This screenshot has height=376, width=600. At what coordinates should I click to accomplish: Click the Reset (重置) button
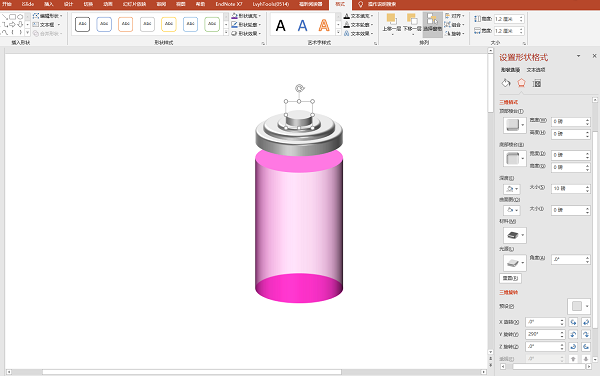(510, 278)
